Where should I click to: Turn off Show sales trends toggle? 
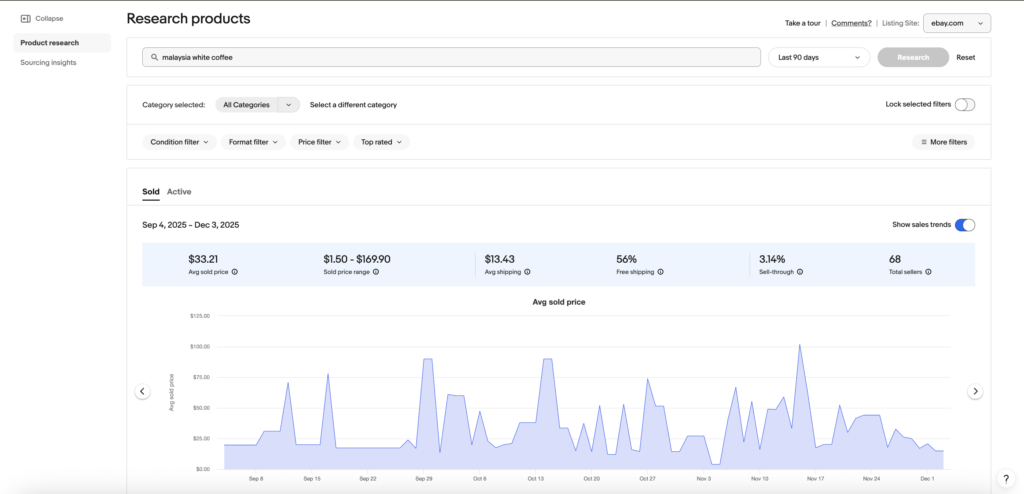click(964, 225)
